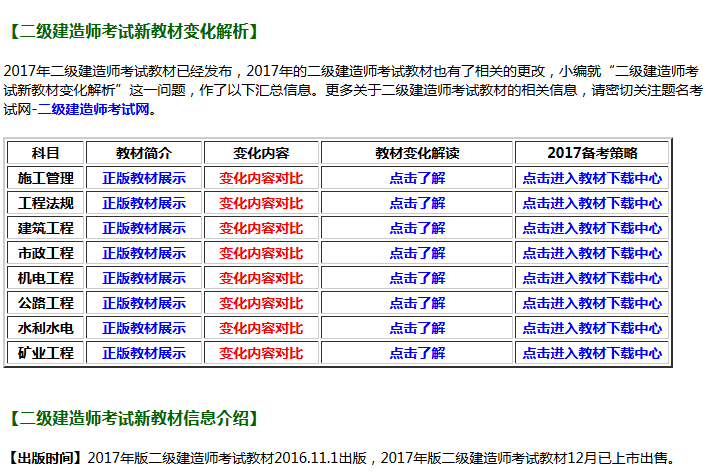Open the 二级建造师考试网 link in the intro paragraph
The width and height of the screenshot is (717, 474).
[94, 109]
